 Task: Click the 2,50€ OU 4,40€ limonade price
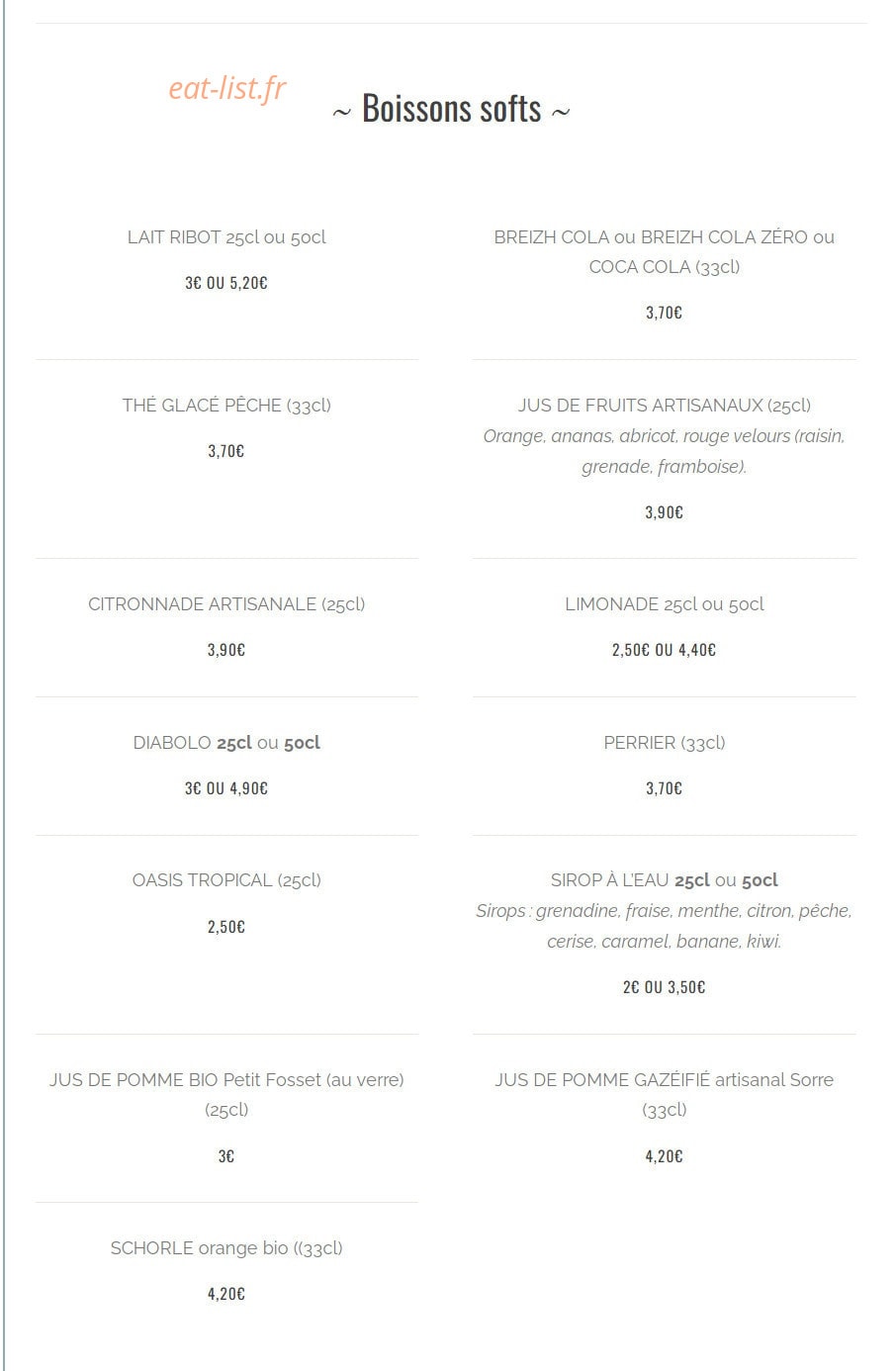click(664, 650)
